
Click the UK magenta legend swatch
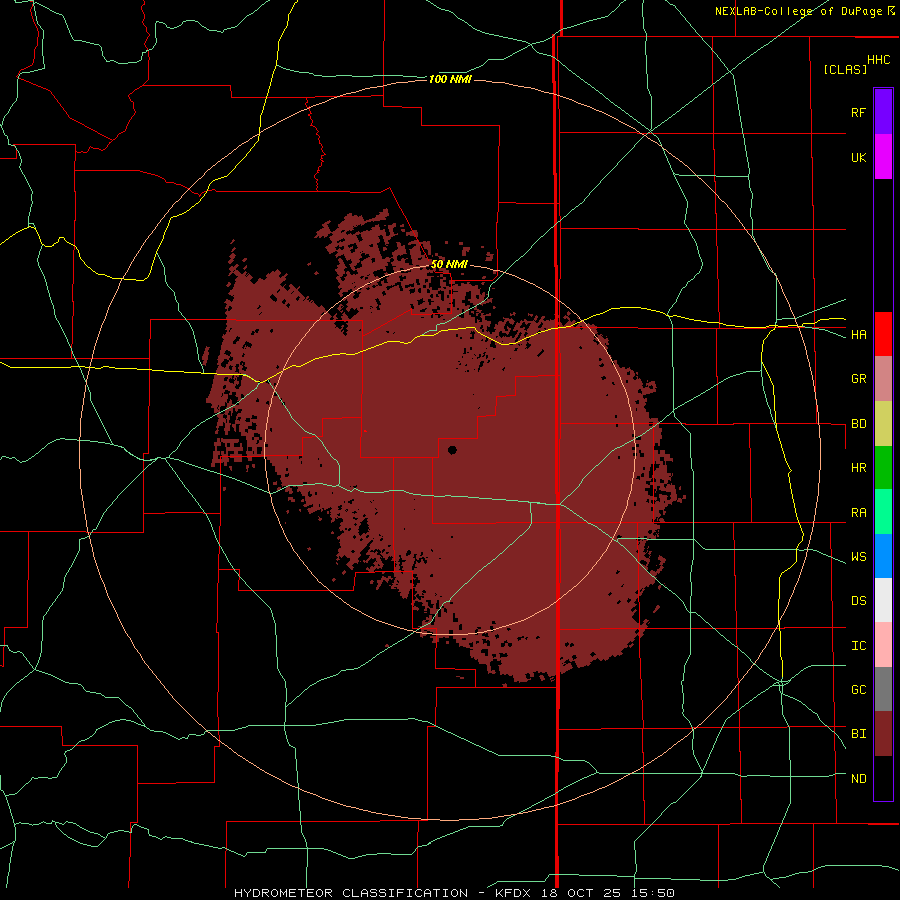tap(883, 157)
